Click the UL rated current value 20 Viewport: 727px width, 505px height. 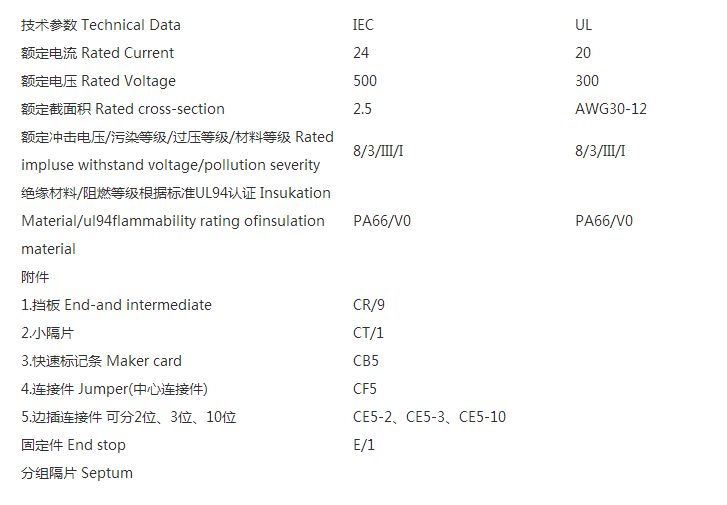583,53
